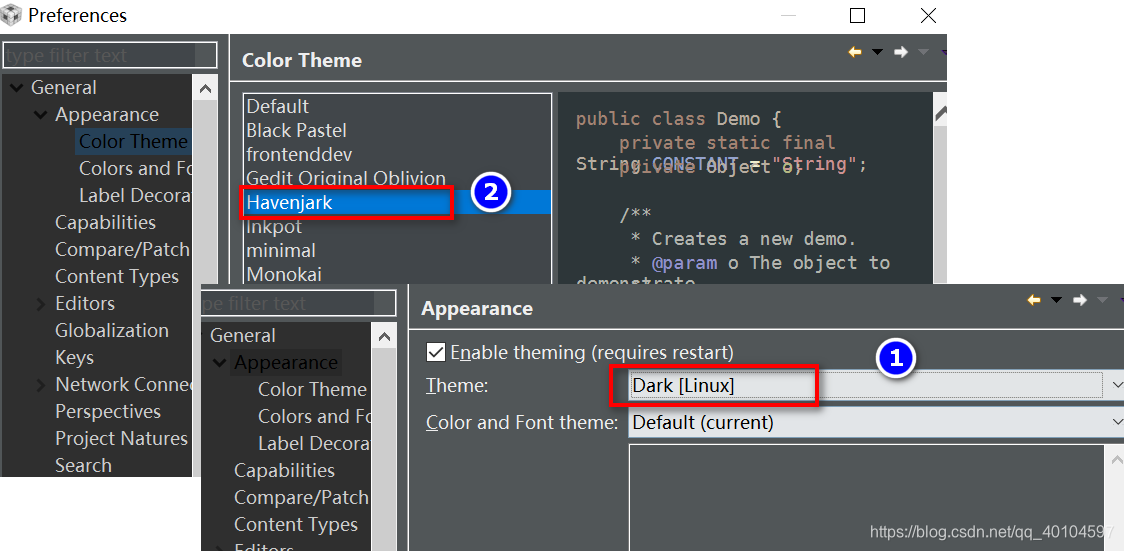Click scroll-up arrow of front Preferences tree

click(x=384, y=337)
